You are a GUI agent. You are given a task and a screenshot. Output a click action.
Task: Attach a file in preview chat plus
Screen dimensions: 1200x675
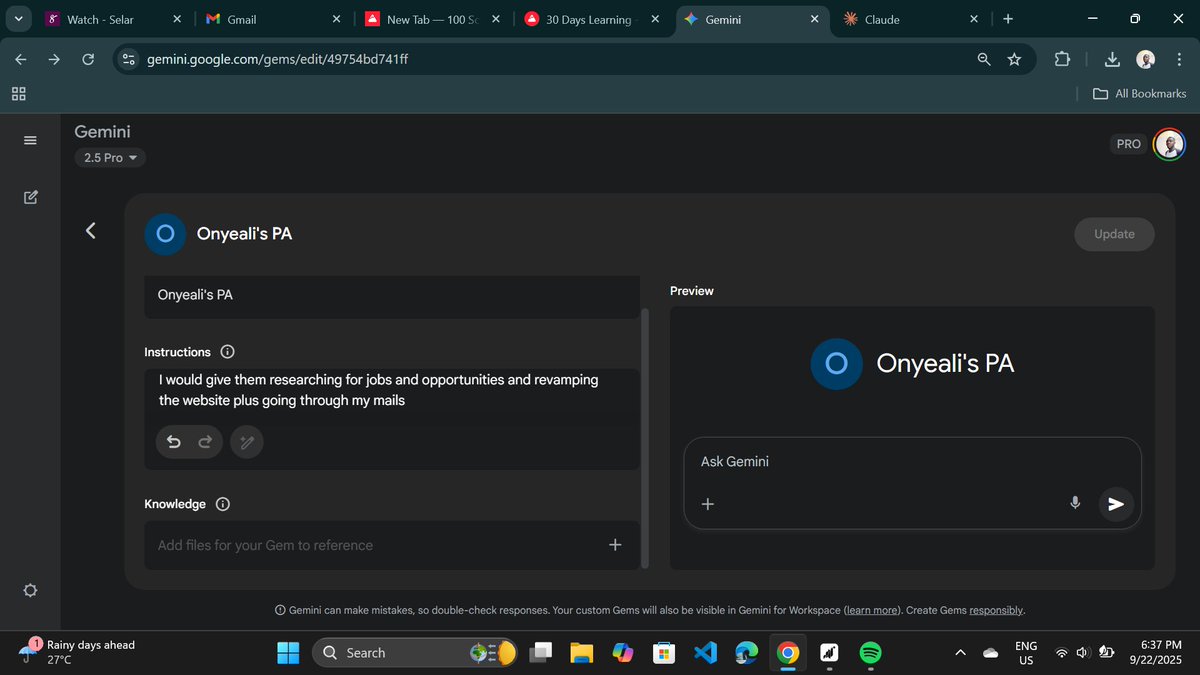pos(708,504)
